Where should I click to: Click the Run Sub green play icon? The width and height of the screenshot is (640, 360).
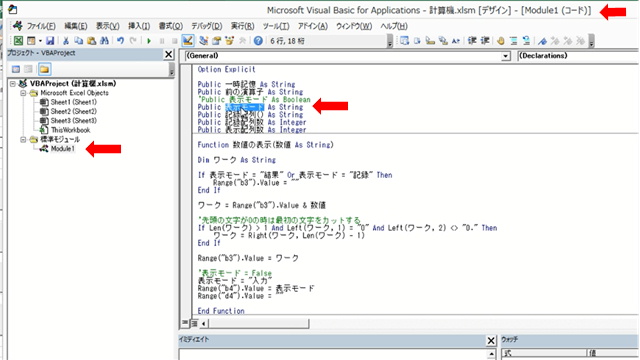(149, 40)
